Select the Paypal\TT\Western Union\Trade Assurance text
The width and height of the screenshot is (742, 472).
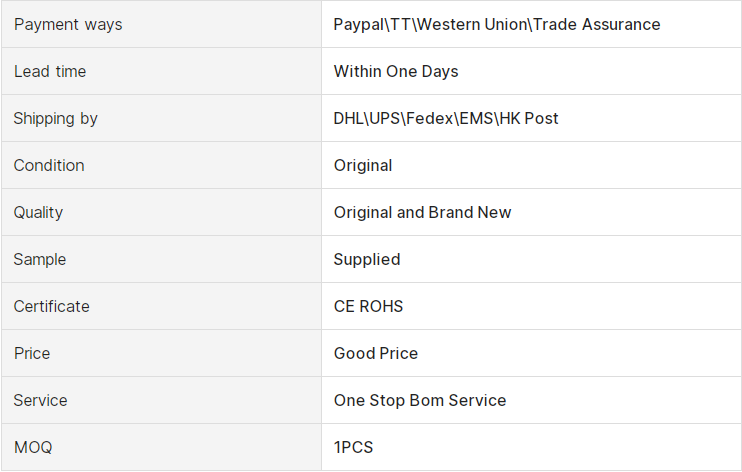coord(496,24)
